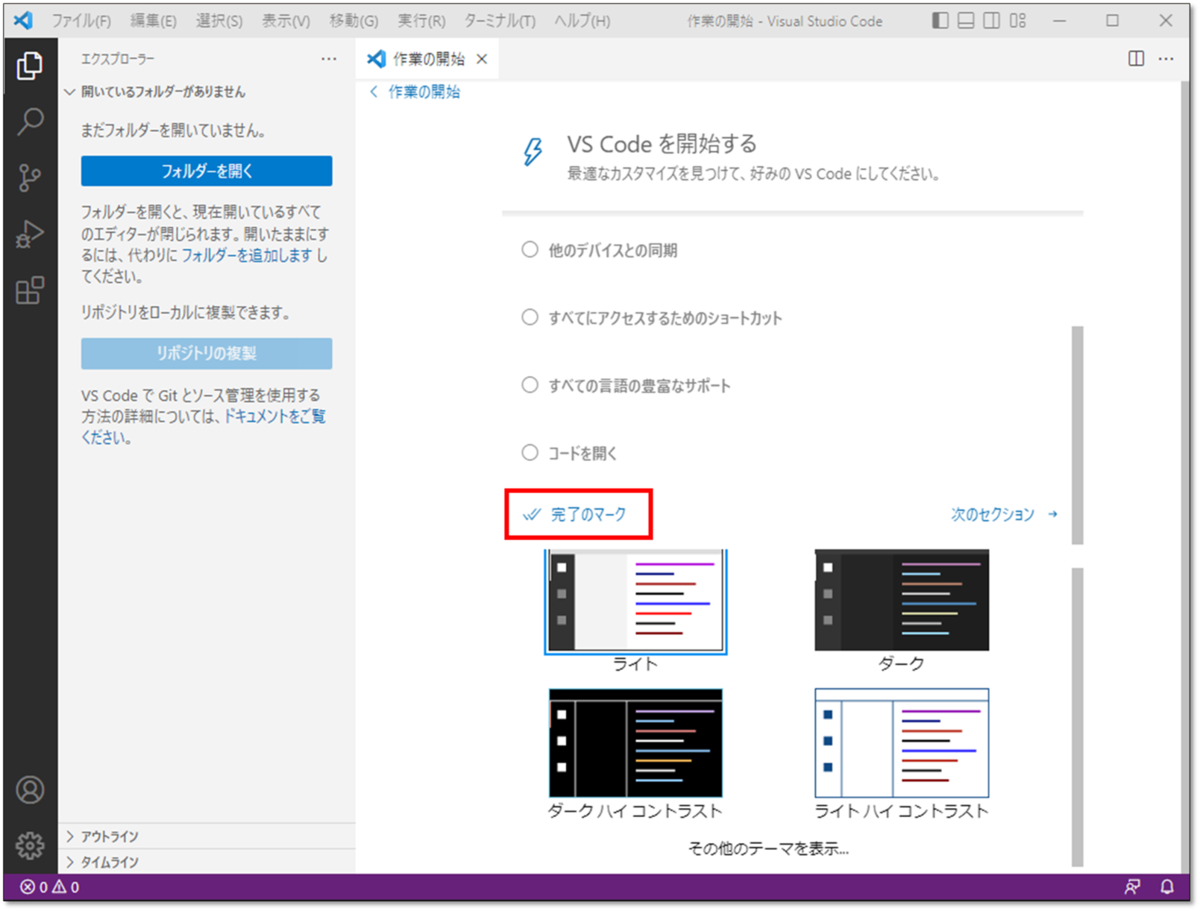Click errors and warnings status bar indicator
Viewport: 1200px width, 911px height.
point(50,887)
